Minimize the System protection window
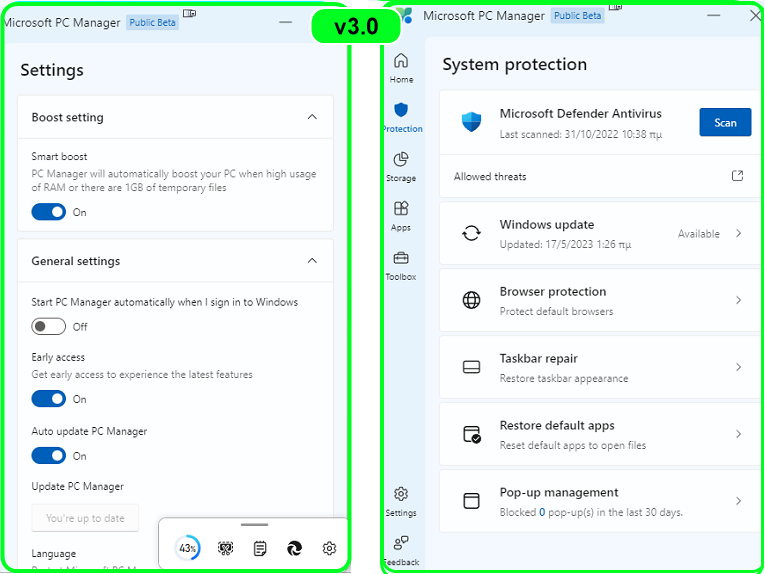765x574 pixels. 713,15
